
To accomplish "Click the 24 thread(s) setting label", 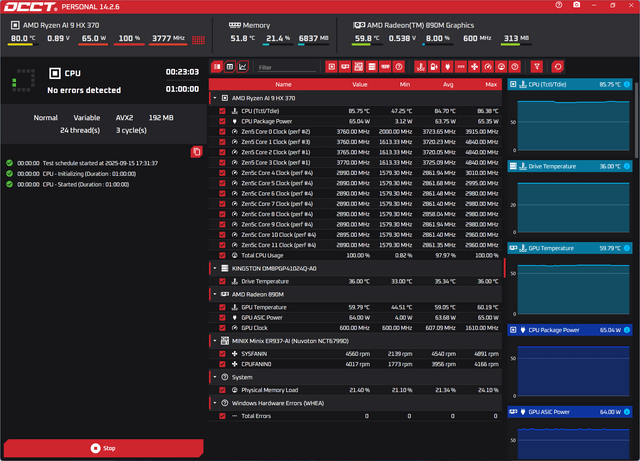I will click(80, 130).
